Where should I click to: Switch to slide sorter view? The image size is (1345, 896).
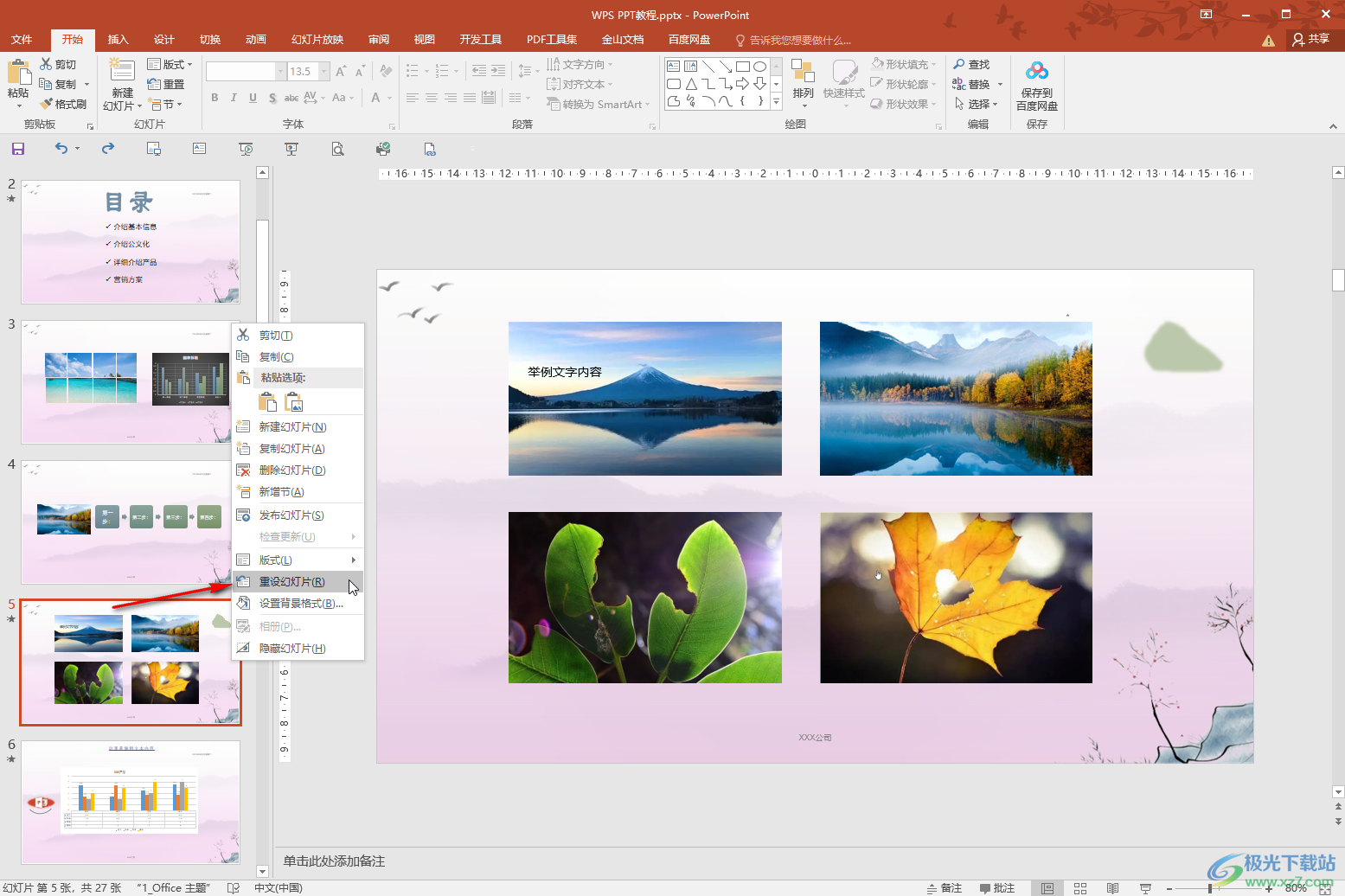[1080, 888]
